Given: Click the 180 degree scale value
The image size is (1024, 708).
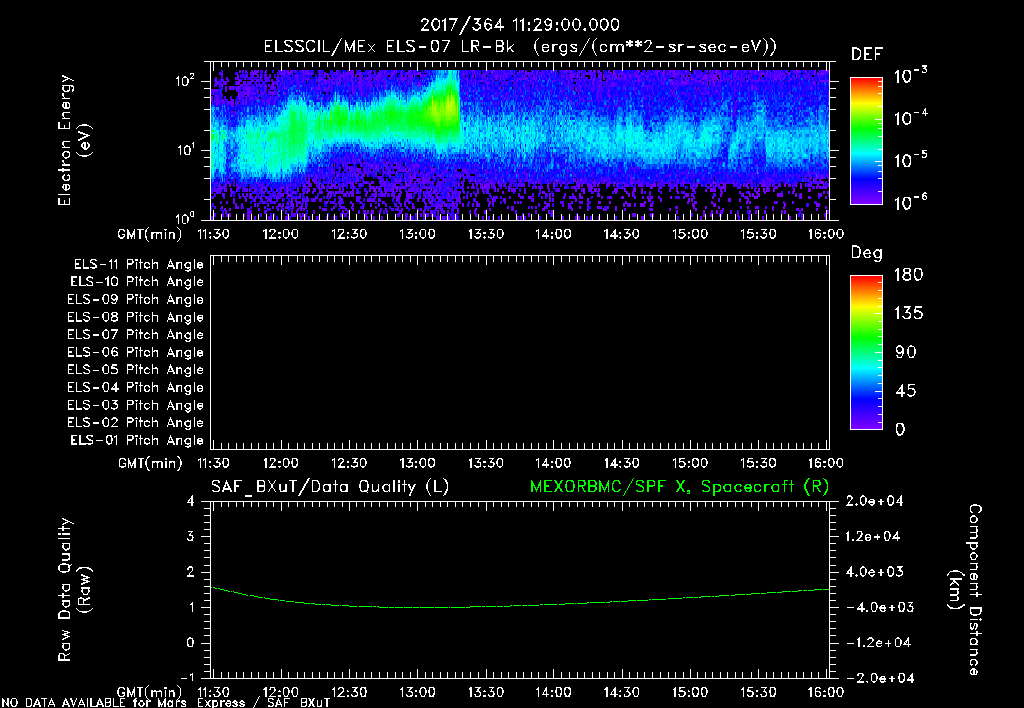Looking at the screenshot, I should [908, 275].
